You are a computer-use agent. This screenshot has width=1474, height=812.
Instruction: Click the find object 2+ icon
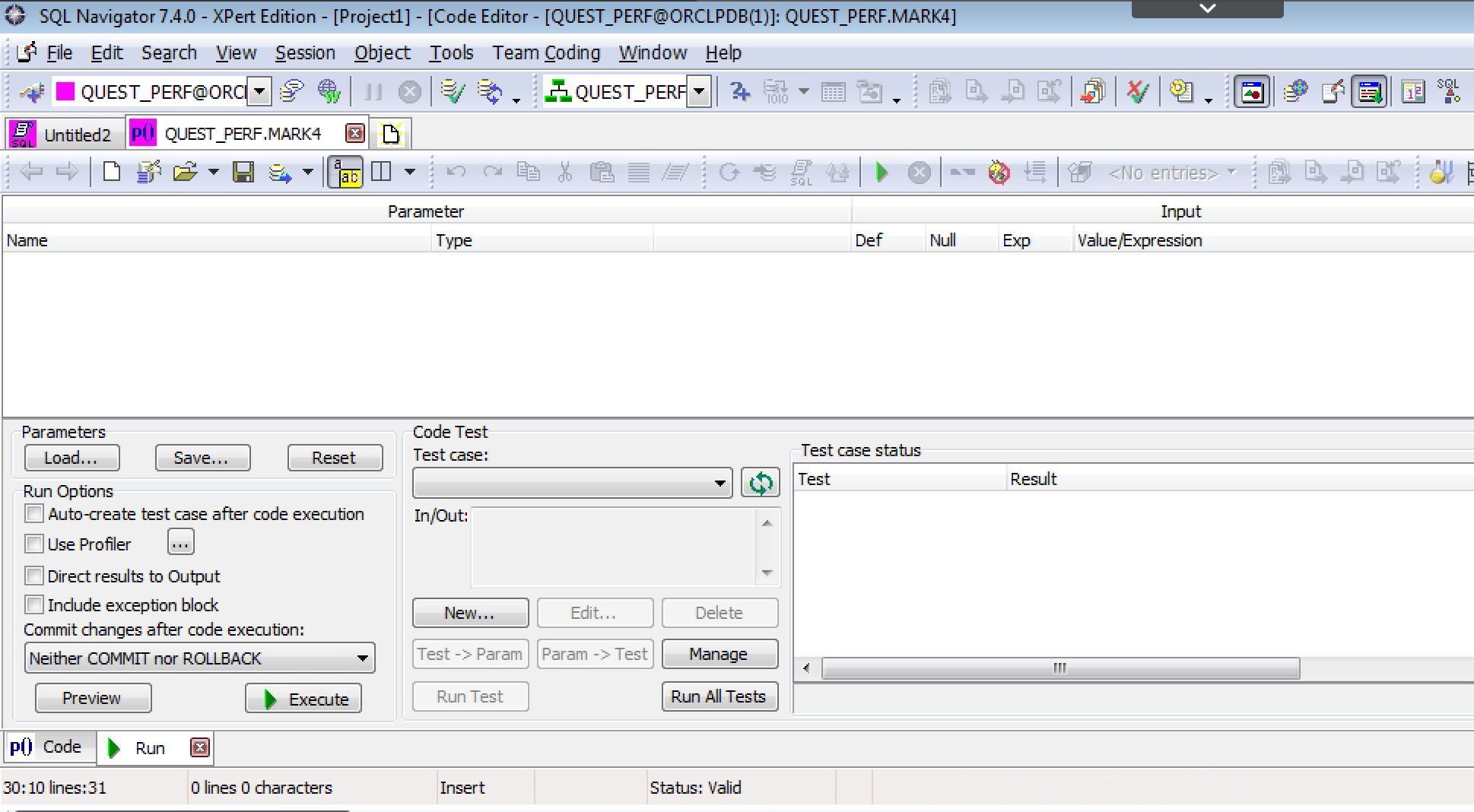click(739, 92)
